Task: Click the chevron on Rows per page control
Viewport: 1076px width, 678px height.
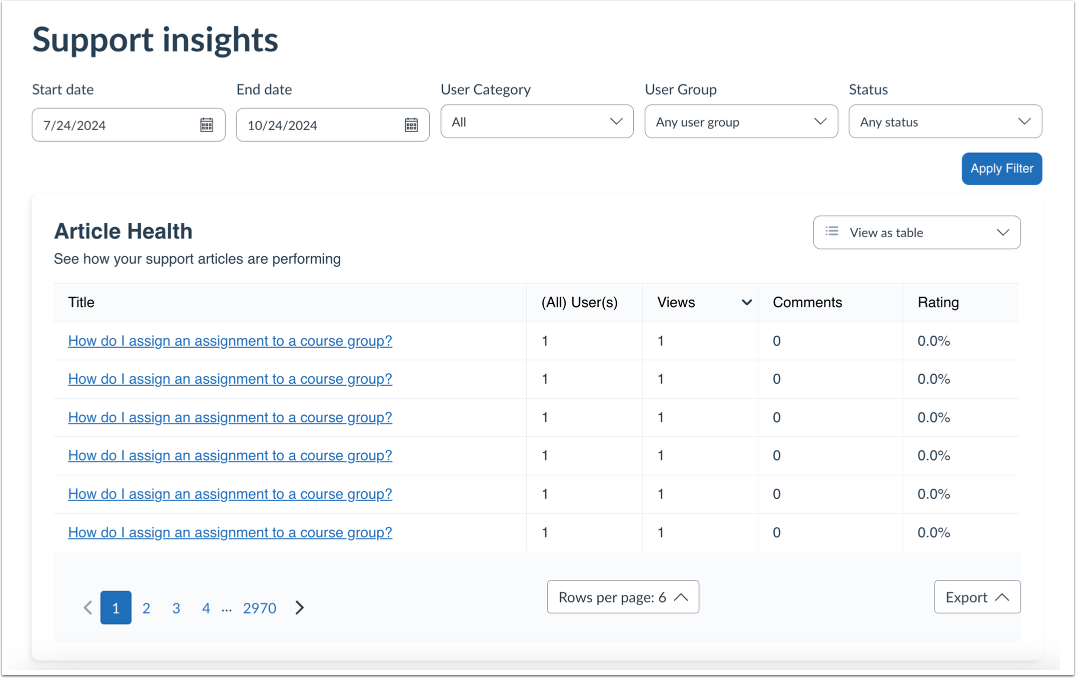Action: click(x=682, y=597)
